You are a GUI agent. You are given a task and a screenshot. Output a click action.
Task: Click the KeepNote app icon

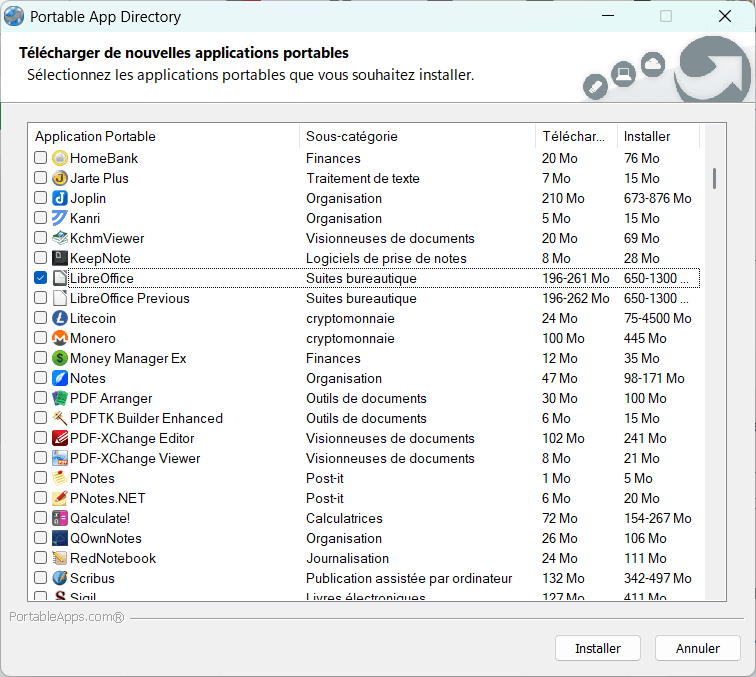[60, 258]
